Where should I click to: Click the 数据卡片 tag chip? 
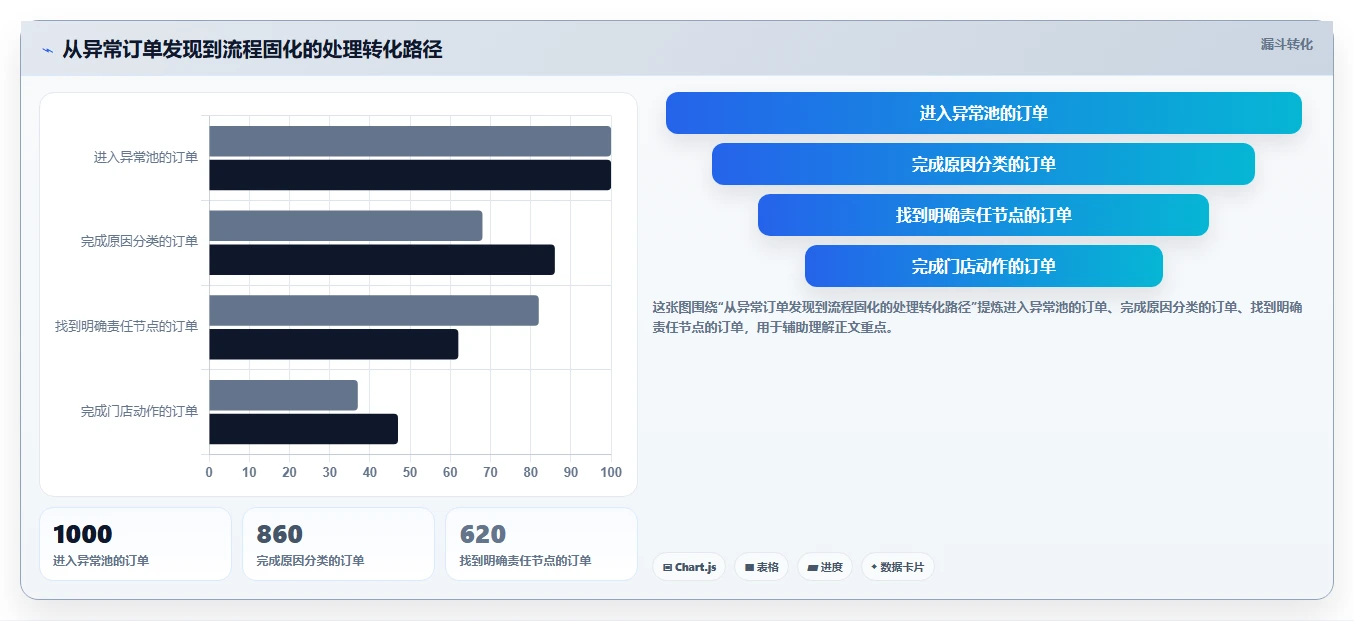point(897,567)
